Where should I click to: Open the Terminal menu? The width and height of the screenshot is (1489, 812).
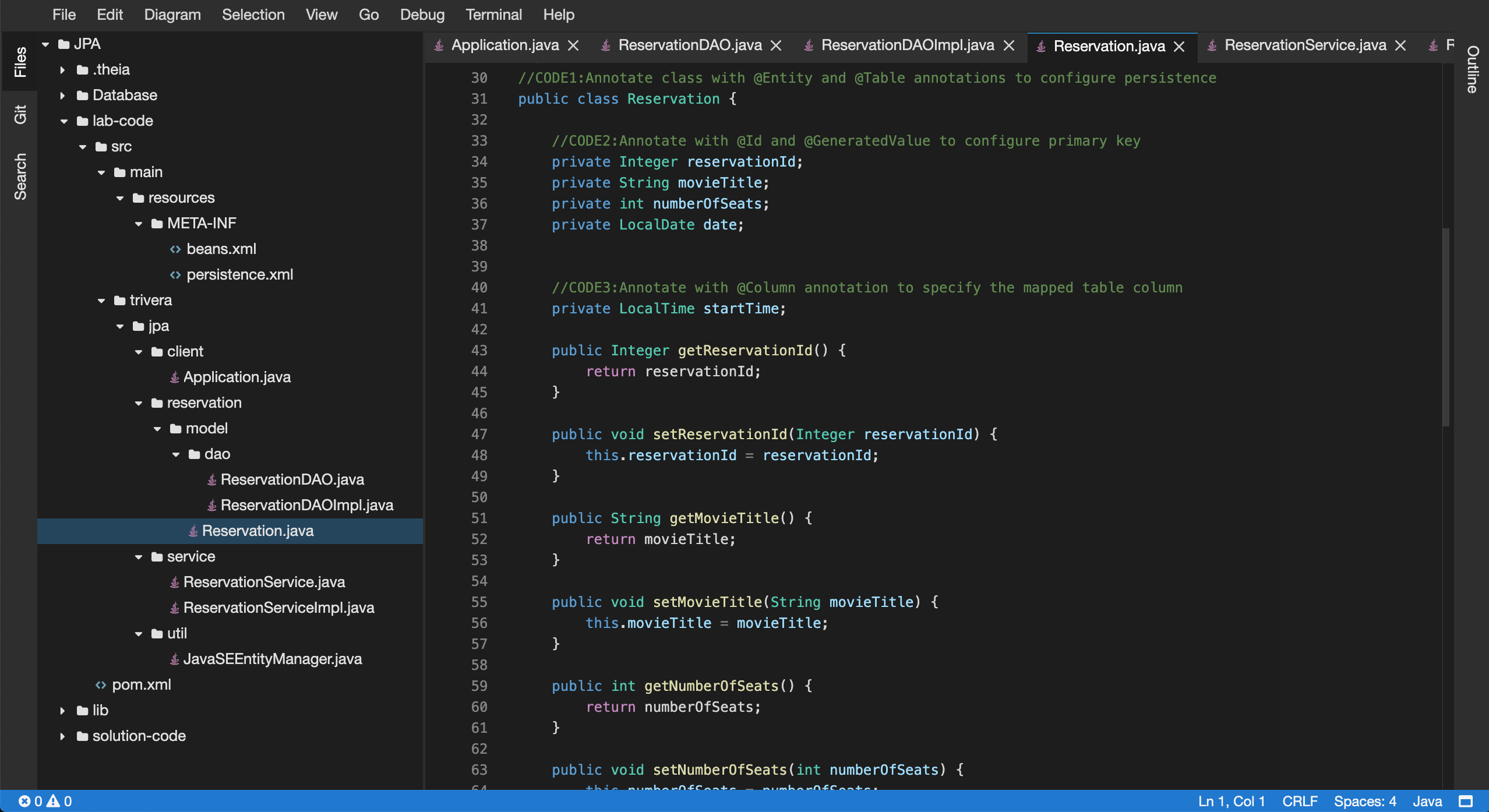(493, 15)
